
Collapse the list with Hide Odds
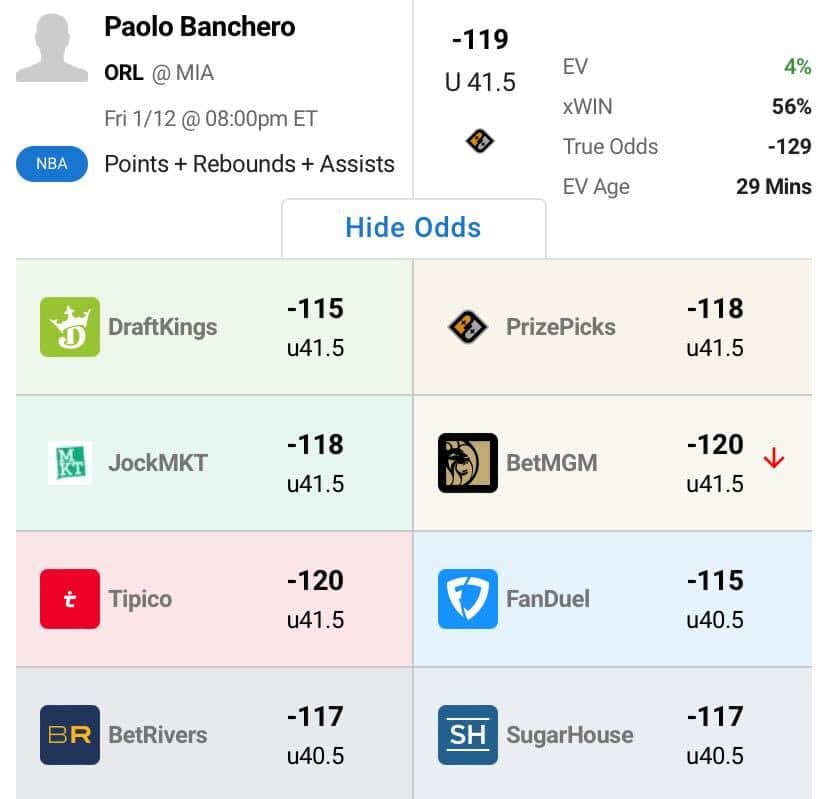pos(413,227)
